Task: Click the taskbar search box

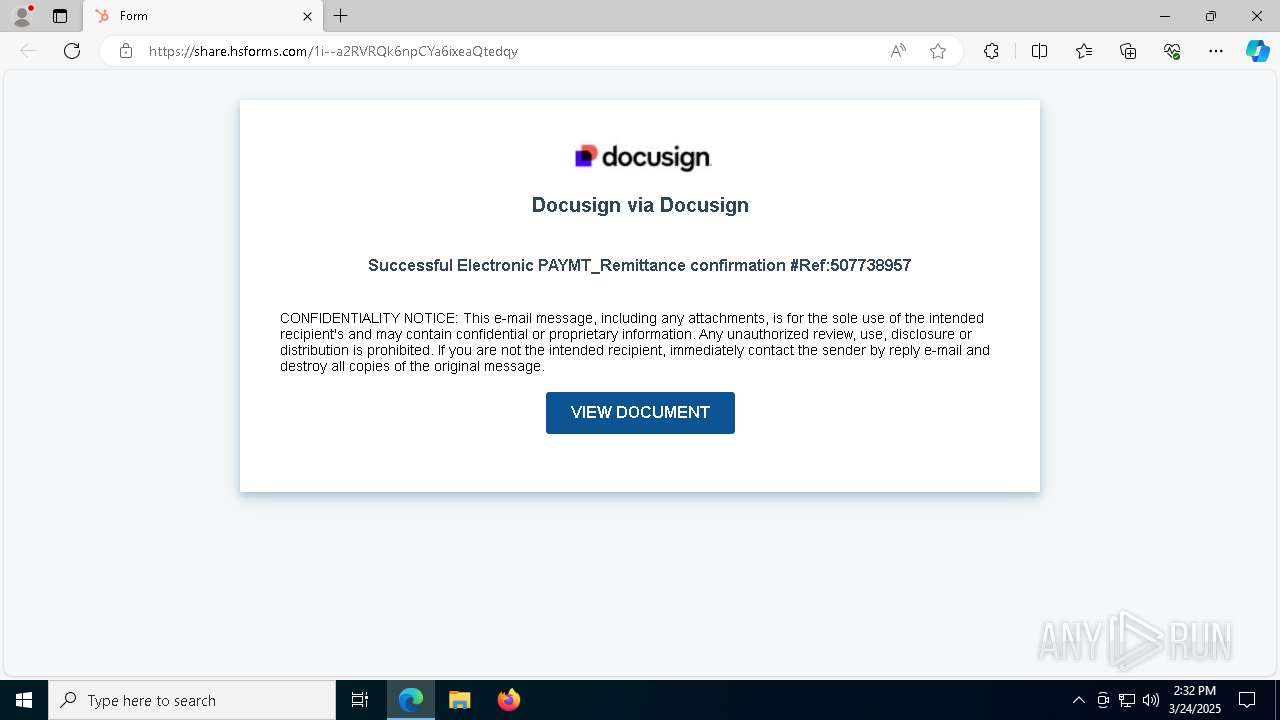Action: click(x=192, y=700)
